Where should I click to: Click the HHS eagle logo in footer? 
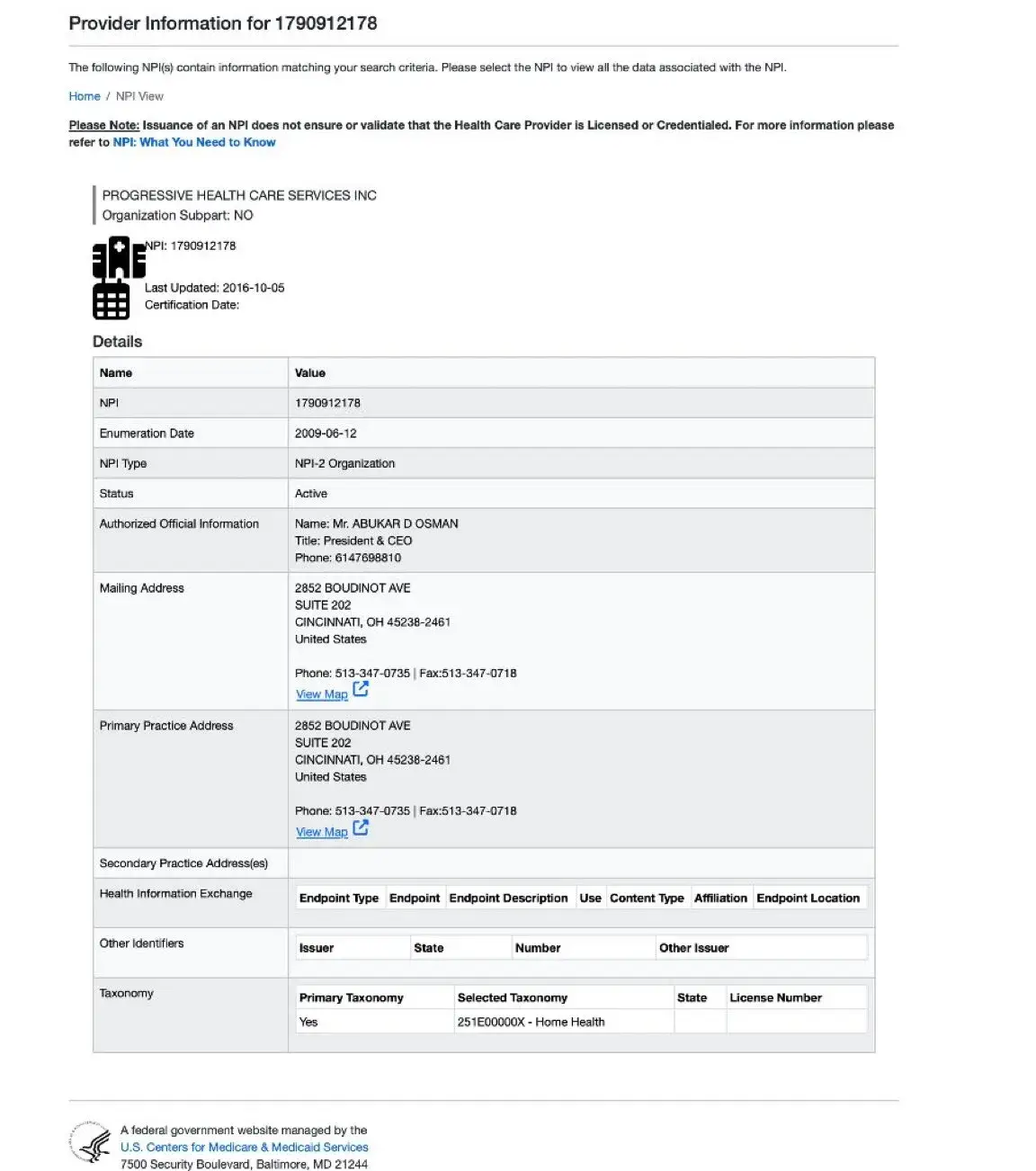click(91, 1145)
